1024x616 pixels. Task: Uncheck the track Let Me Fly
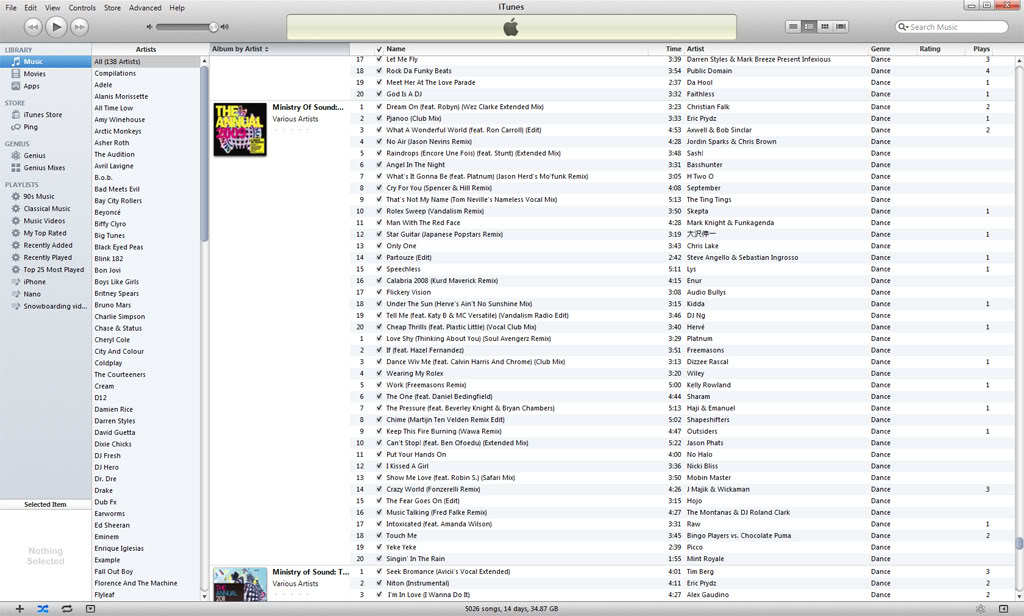pos(378,58)
